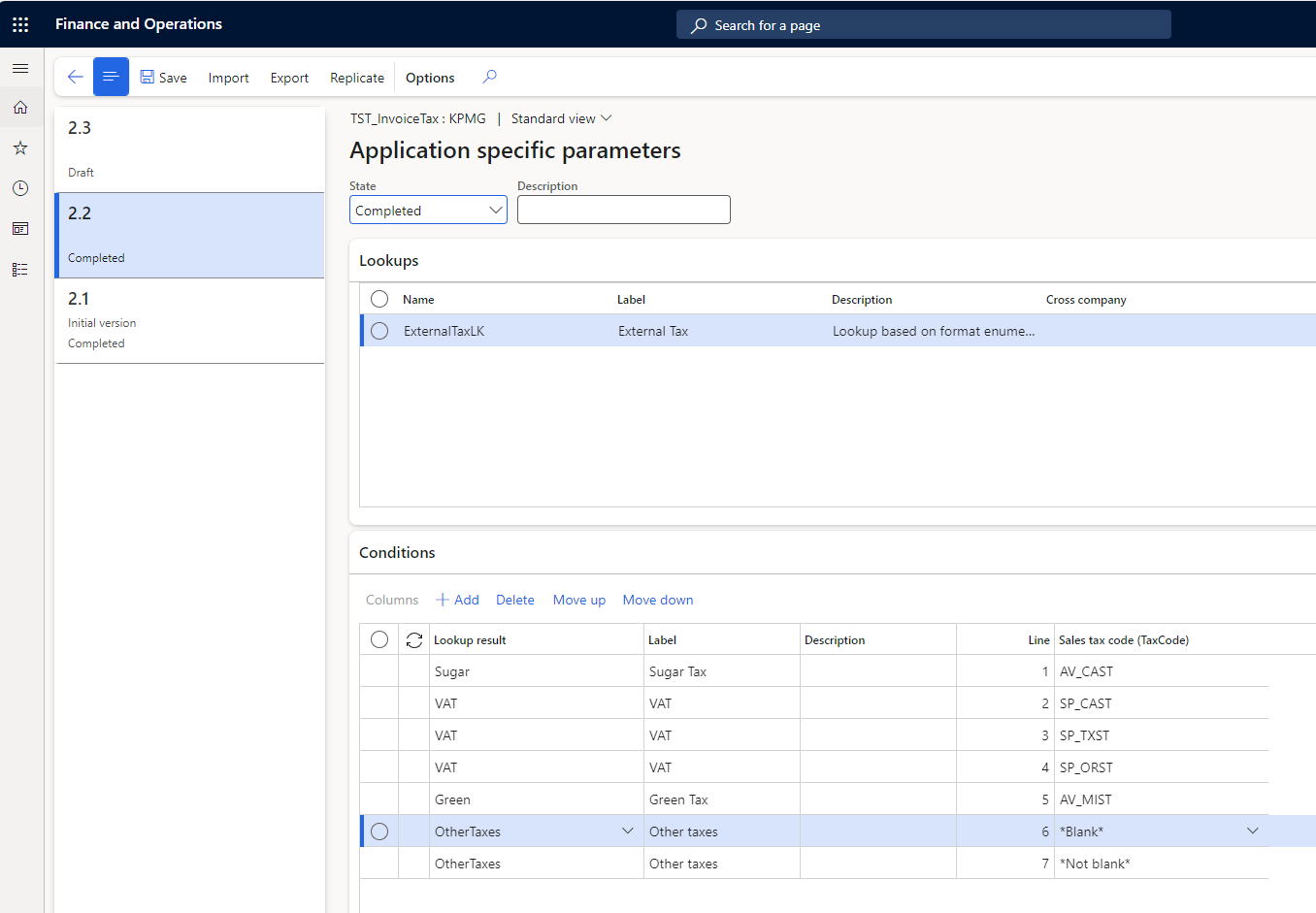
Task: Click into the Description input field
Action: tap(624, 210)
